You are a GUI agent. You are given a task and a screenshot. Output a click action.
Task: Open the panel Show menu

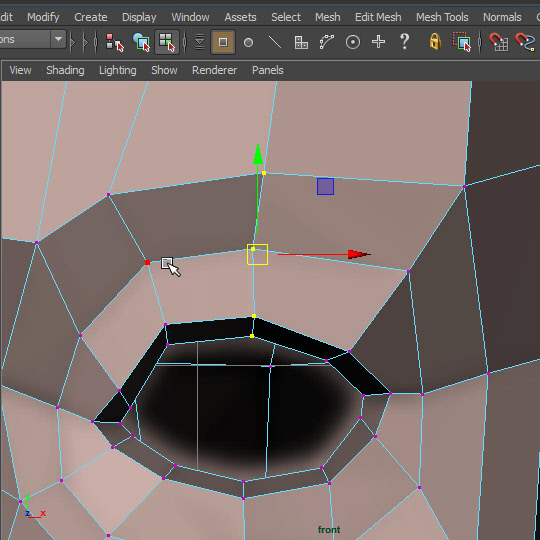tap(164, 70)
